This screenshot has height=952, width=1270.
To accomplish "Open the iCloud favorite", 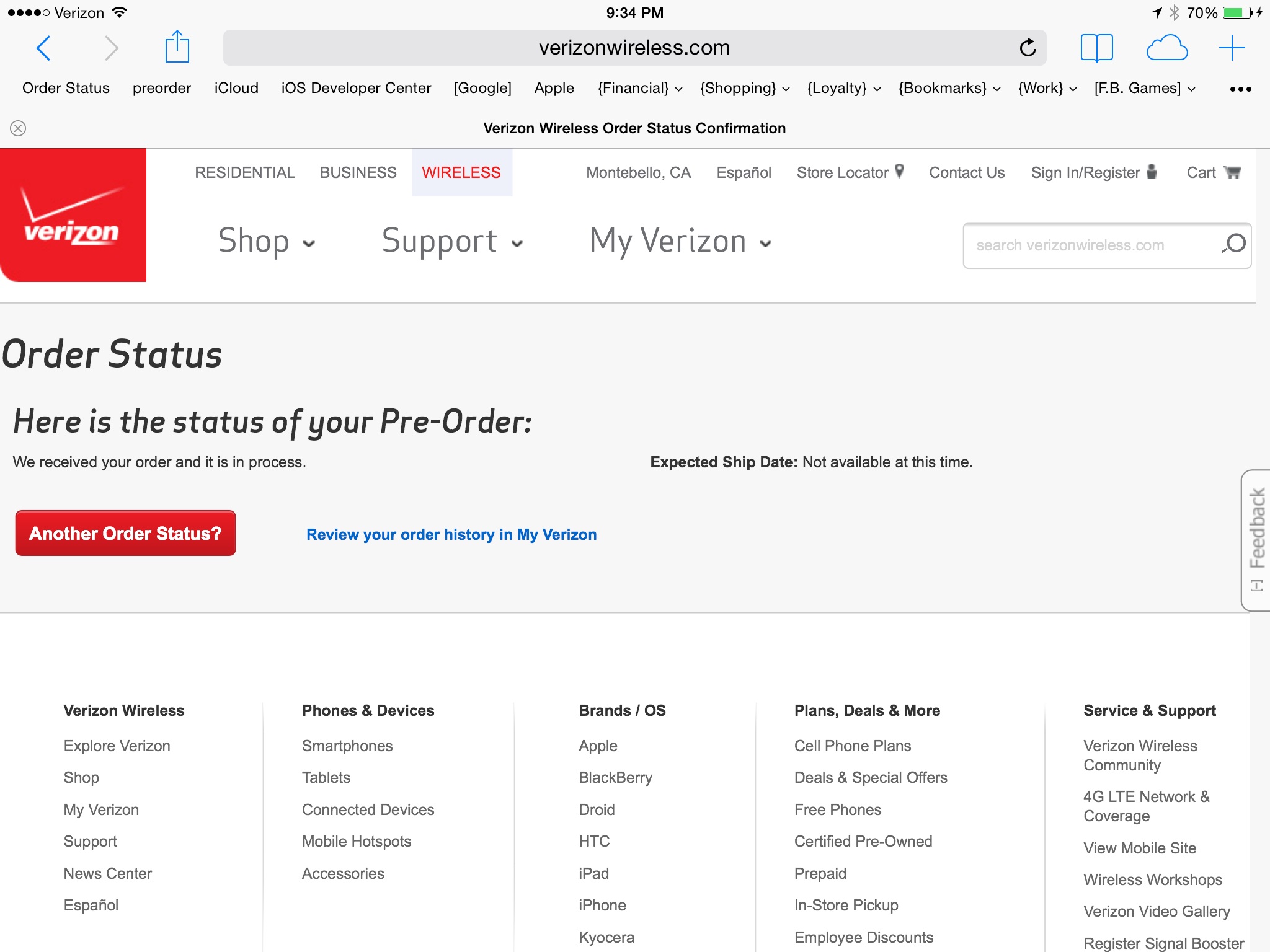I will 236,88.
